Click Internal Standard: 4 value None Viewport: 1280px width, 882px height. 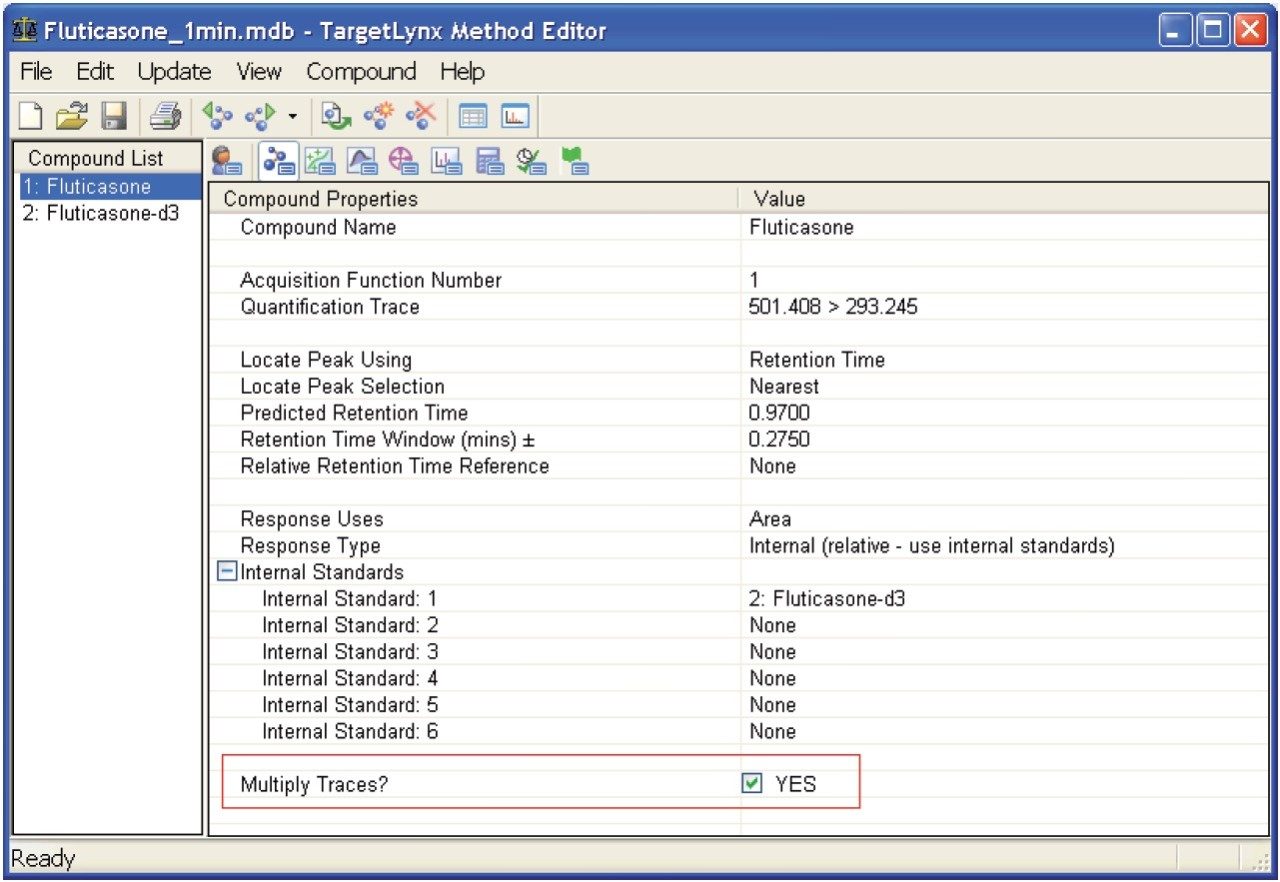pyautogui.click(x=773, y=678)
